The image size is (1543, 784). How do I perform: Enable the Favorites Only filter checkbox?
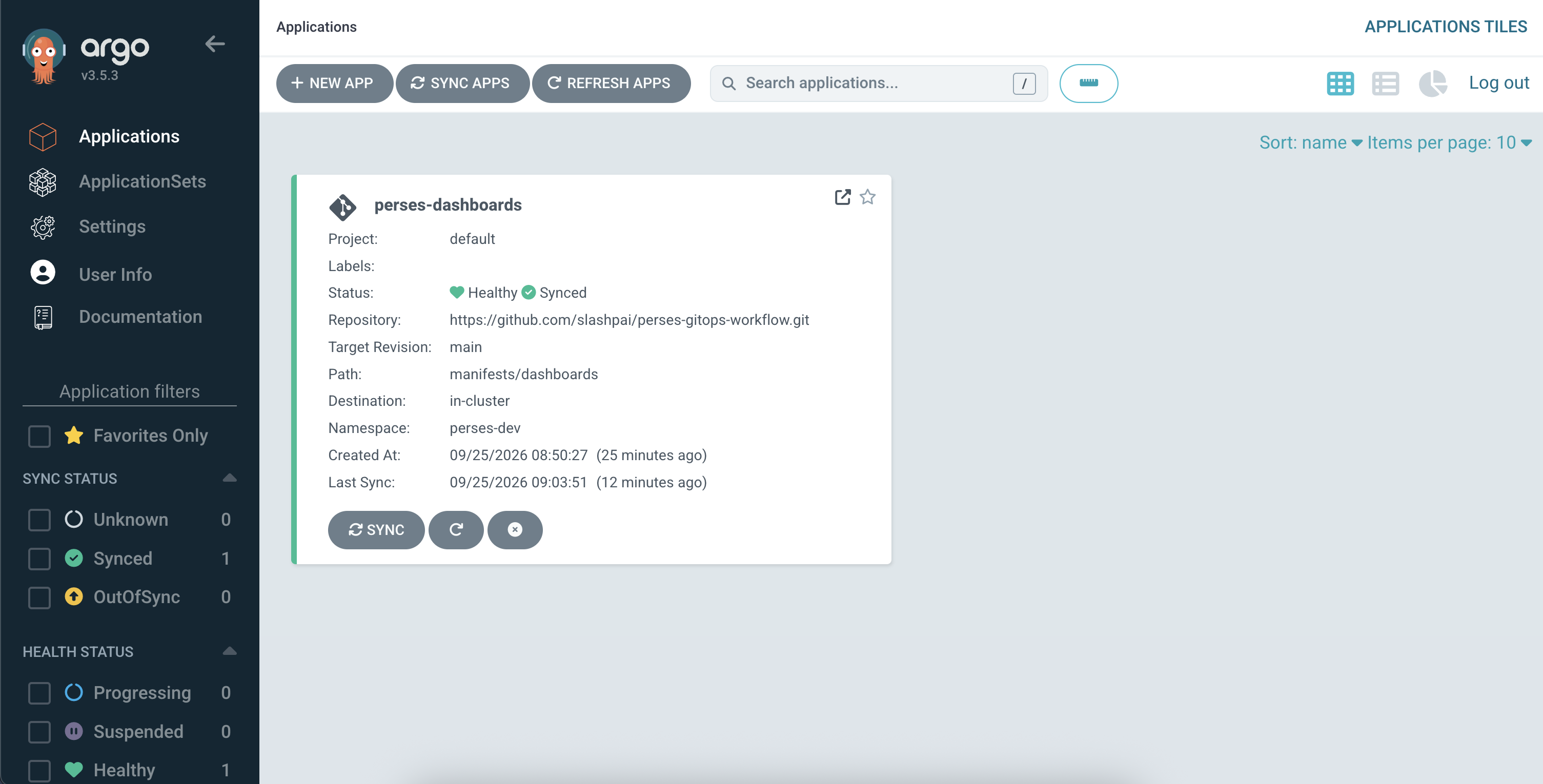39,436
